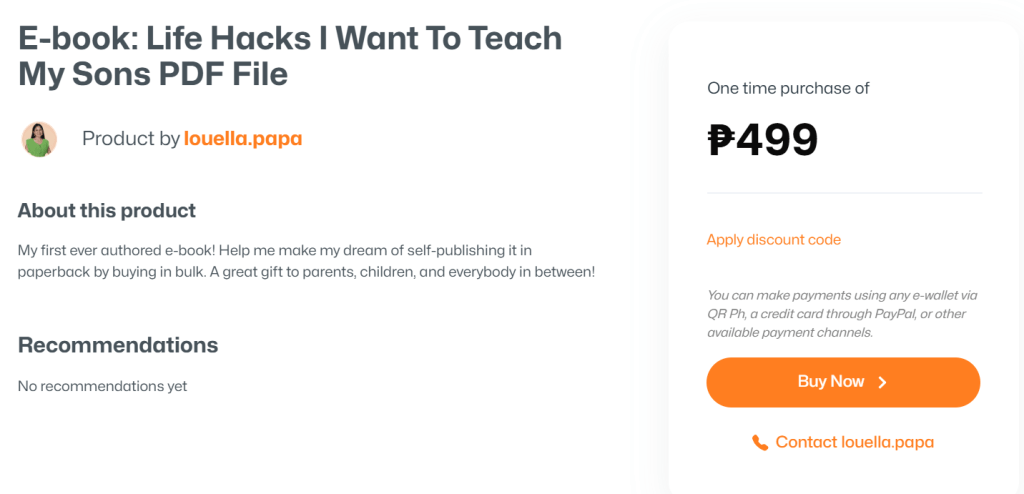Click the "One time purchase of" label

coord(788,88)
